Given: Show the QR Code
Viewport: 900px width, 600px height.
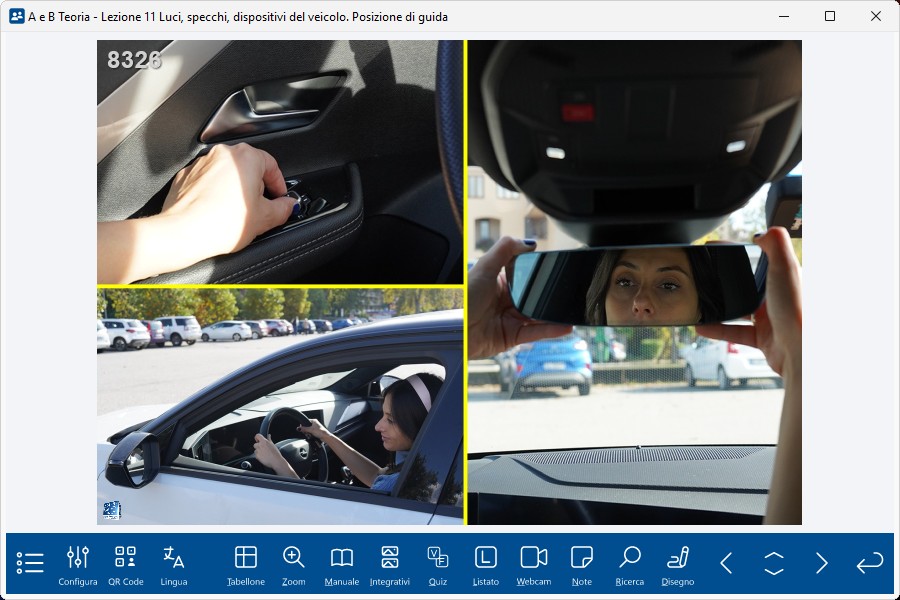Looking at the screenshot, I should point(126,565).
